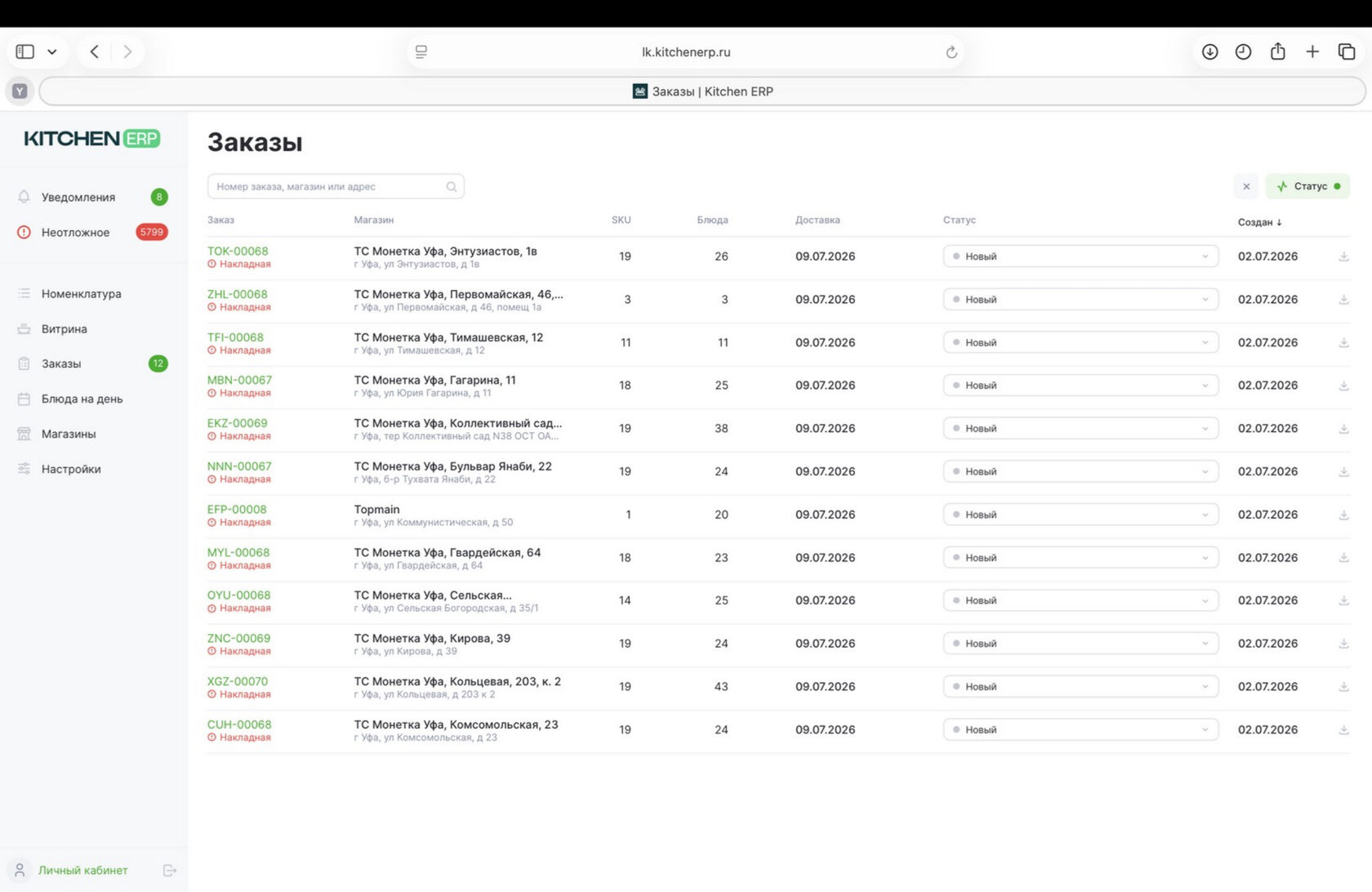This screenshot has height=892, width=1372.
Task: Open status dropdown for order EFP-00008
Action: tap(1080, 515)
